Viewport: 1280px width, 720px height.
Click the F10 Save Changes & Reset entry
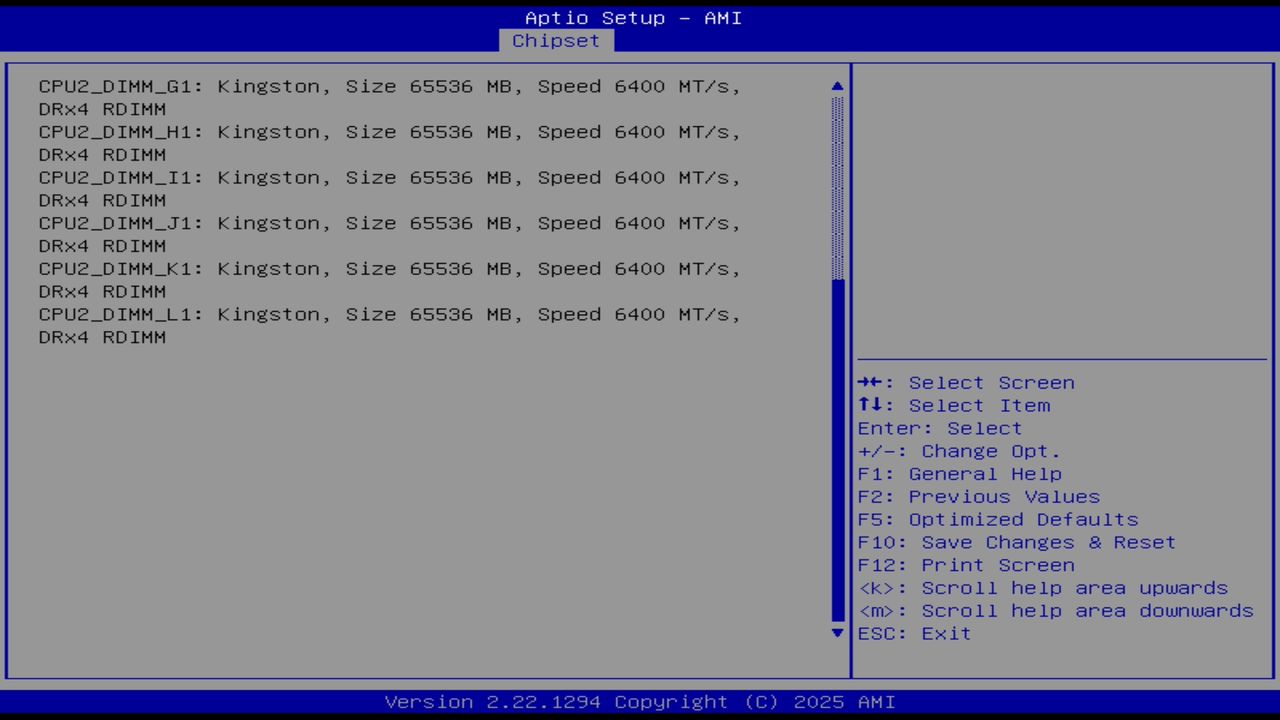pos(1016,541)
